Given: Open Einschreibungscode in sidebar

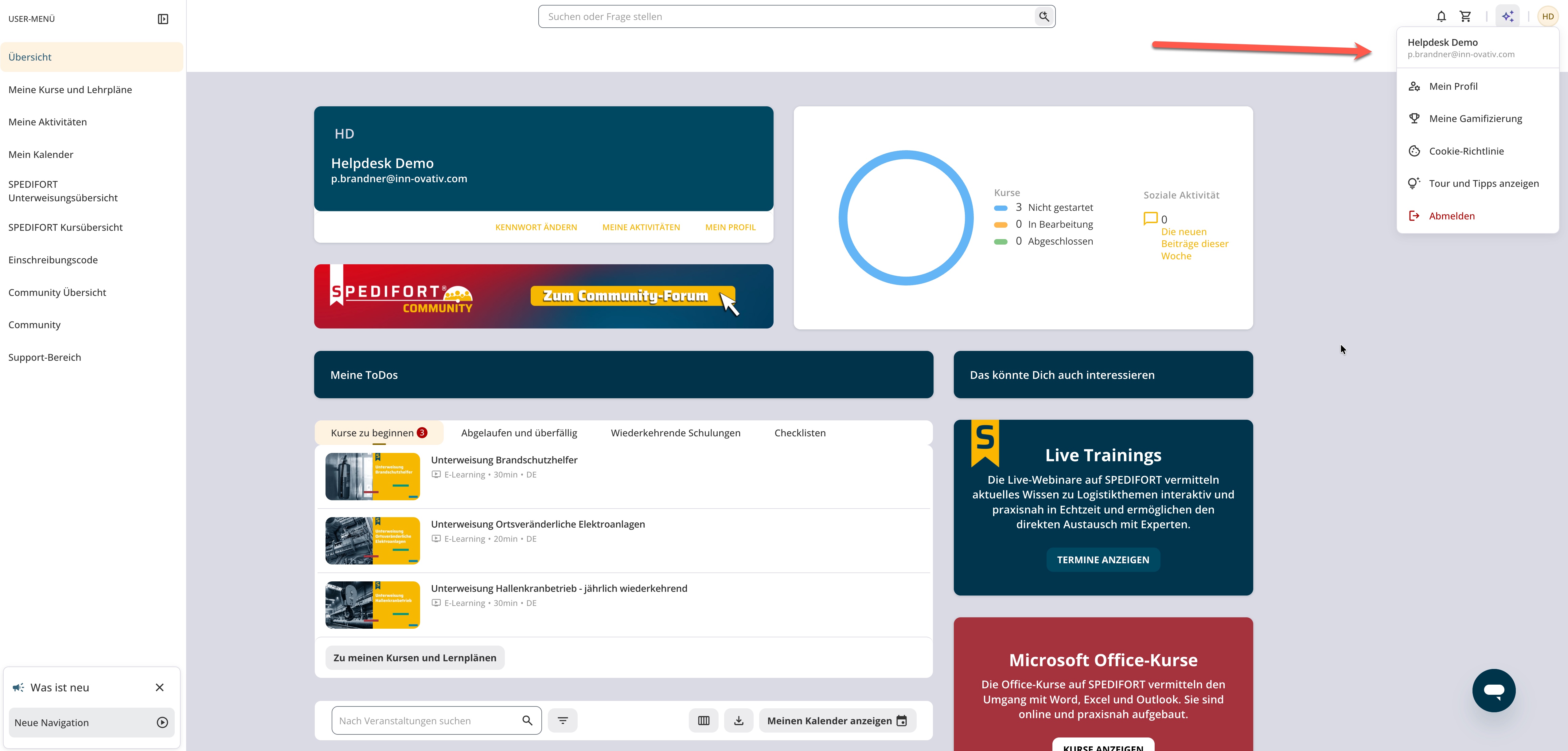Looking at the screenshot, I should point(91,259).
